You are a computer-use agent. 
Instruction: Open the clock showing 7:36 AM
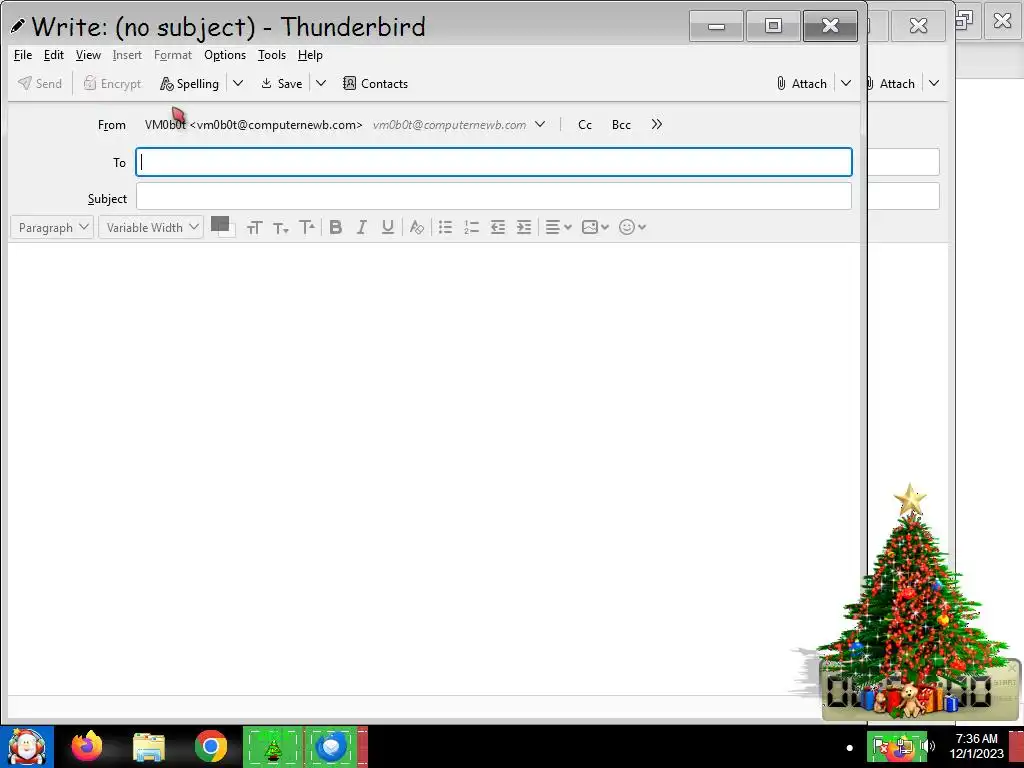pyautogui.click(x=976, y=746)
